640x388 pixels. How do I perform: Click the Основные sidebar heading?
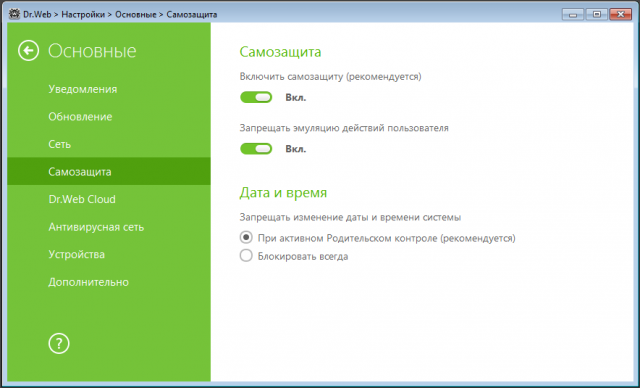click(92, 51)
